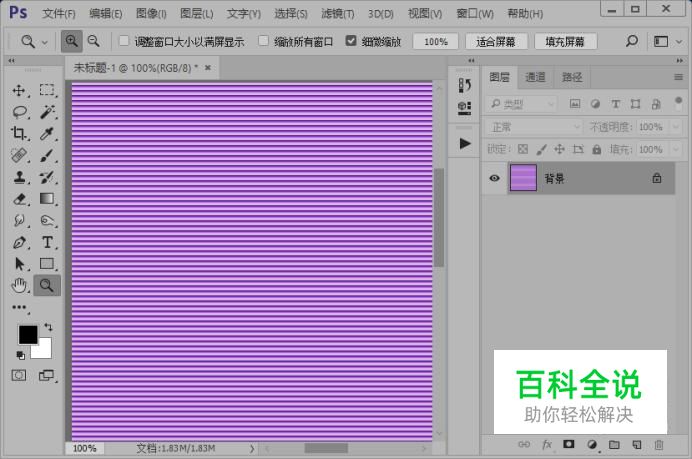
Task: Select the Eraser tool
Action: click(x=19, y=199)
